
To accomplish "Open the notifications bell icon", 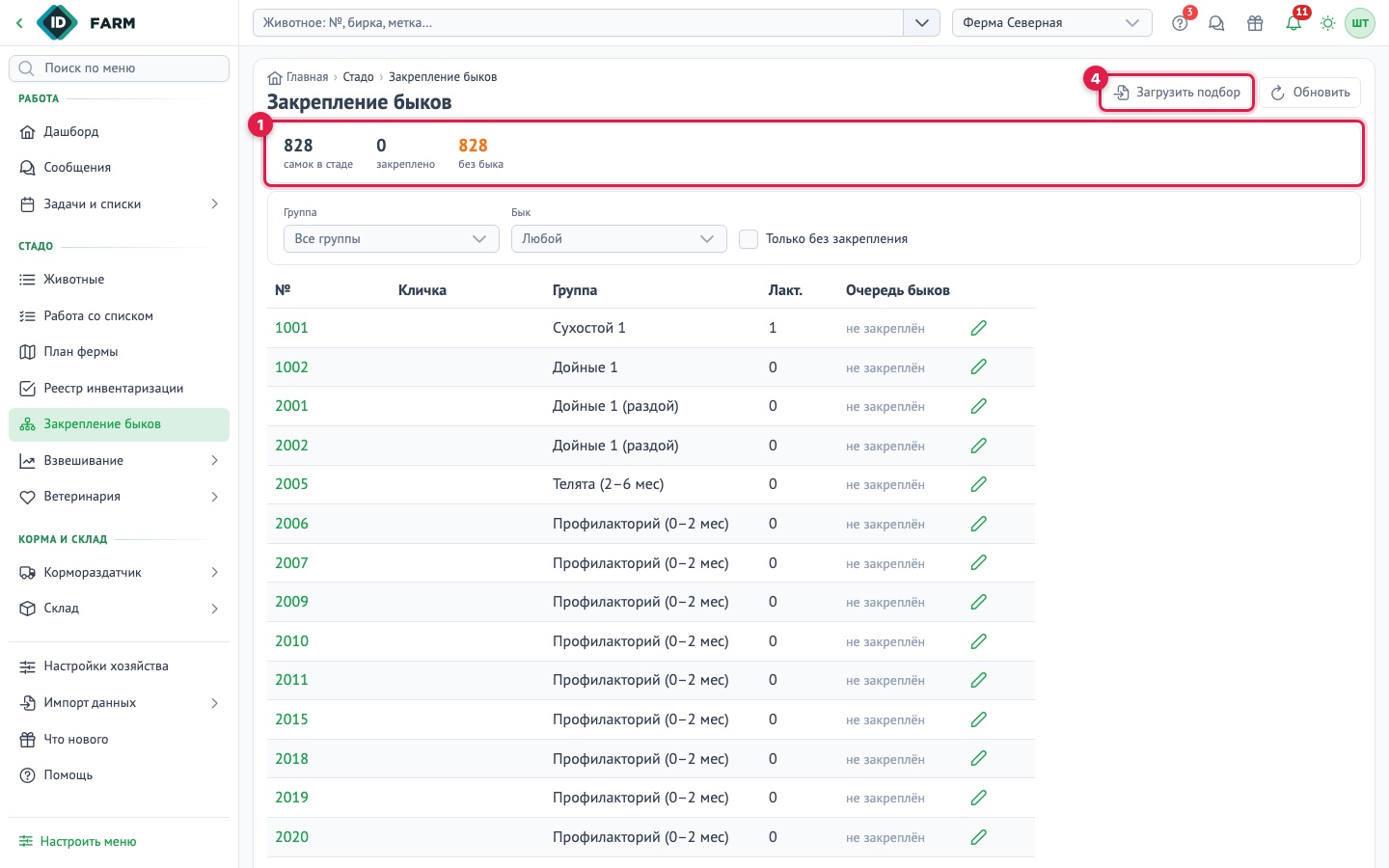I will [1294, 23].
